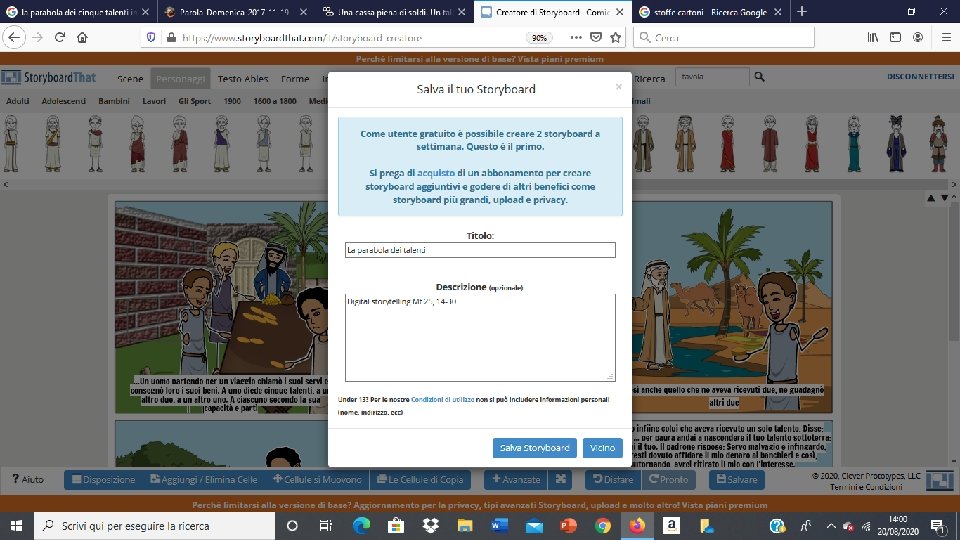Viewport: 960px width, 540px height.
Task: Select Adolescenti character subcategory
Action: click(64, 100)
